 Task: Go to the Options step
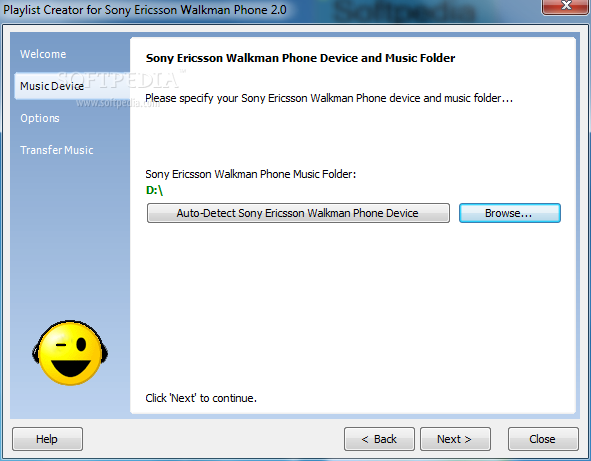pyautogui.click(x=40, y=118)
